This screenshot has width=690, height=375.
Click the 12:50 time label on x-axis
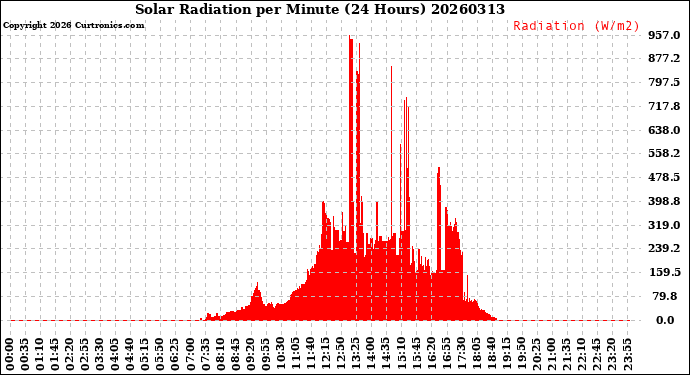pyautogui.click(x=341, y=355)
